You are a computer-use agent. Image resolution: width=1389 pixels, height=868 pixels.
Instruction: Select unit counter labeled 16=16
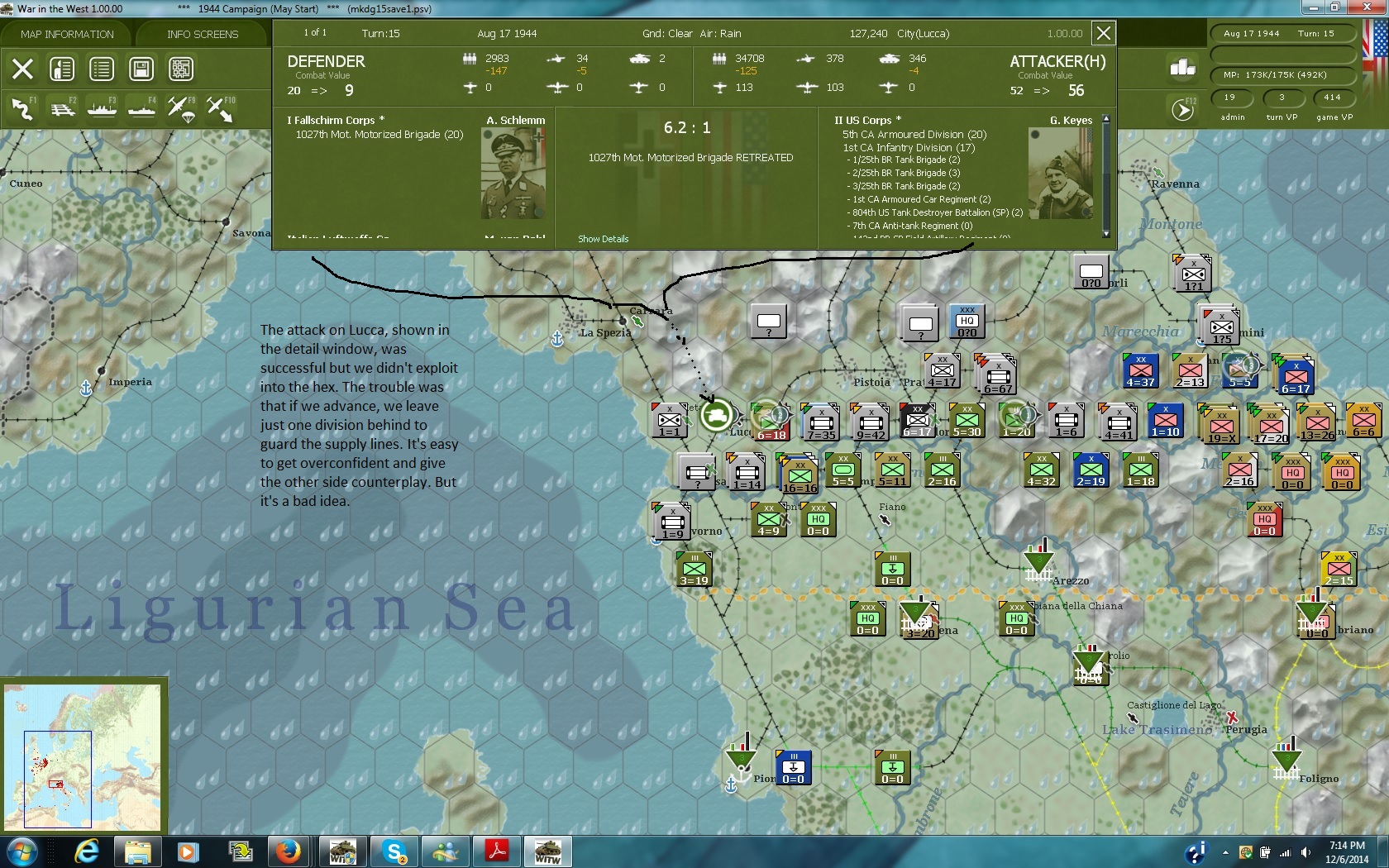tap(799, 474)
